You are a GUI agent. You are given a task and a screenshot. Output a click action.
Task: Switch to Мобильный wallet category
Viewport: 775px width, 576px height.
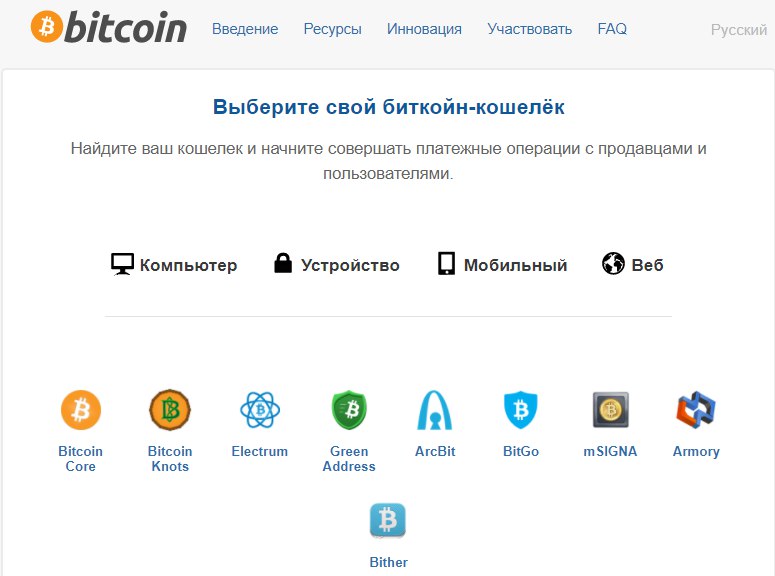pyautogui.click(x=503, y=264)
